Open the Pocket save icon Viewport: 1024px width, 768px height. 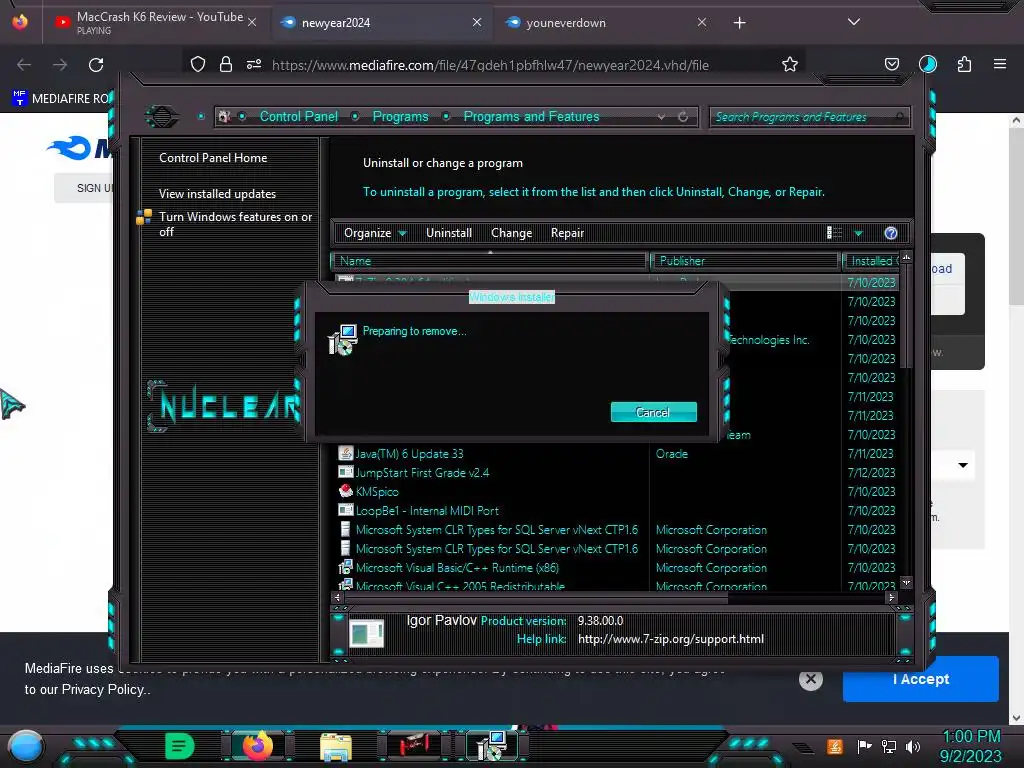(x=891, y=64)
